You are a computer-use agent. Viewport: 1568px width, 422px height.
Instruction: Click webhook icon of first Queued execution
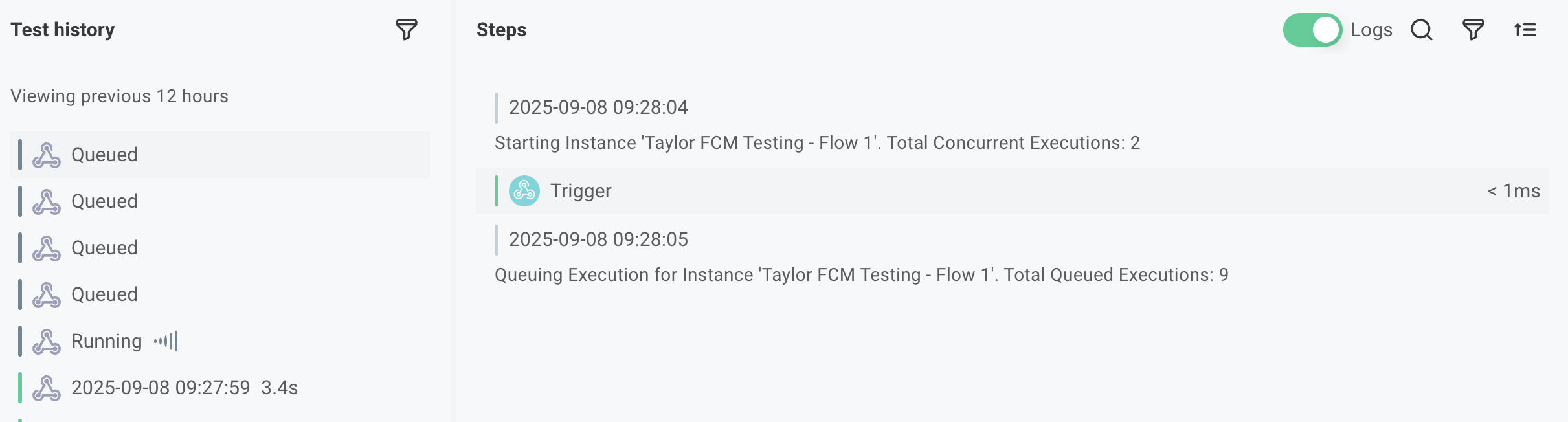pos(47,155)
